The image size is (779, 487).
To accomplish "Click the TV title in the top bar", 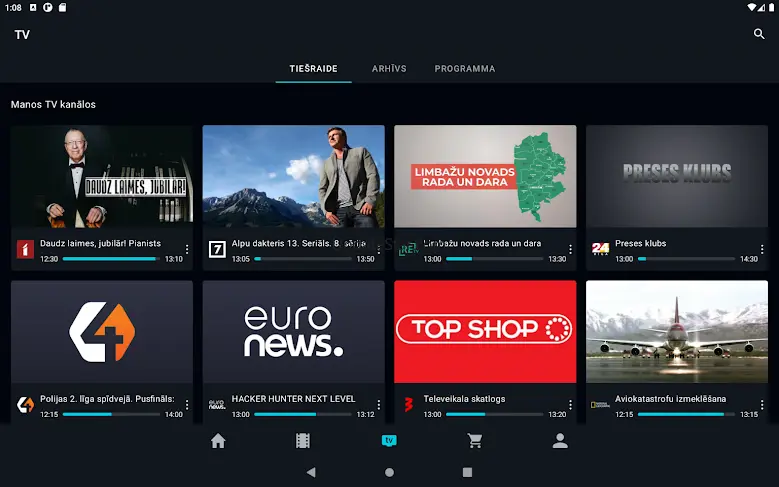I will point(22,35).
